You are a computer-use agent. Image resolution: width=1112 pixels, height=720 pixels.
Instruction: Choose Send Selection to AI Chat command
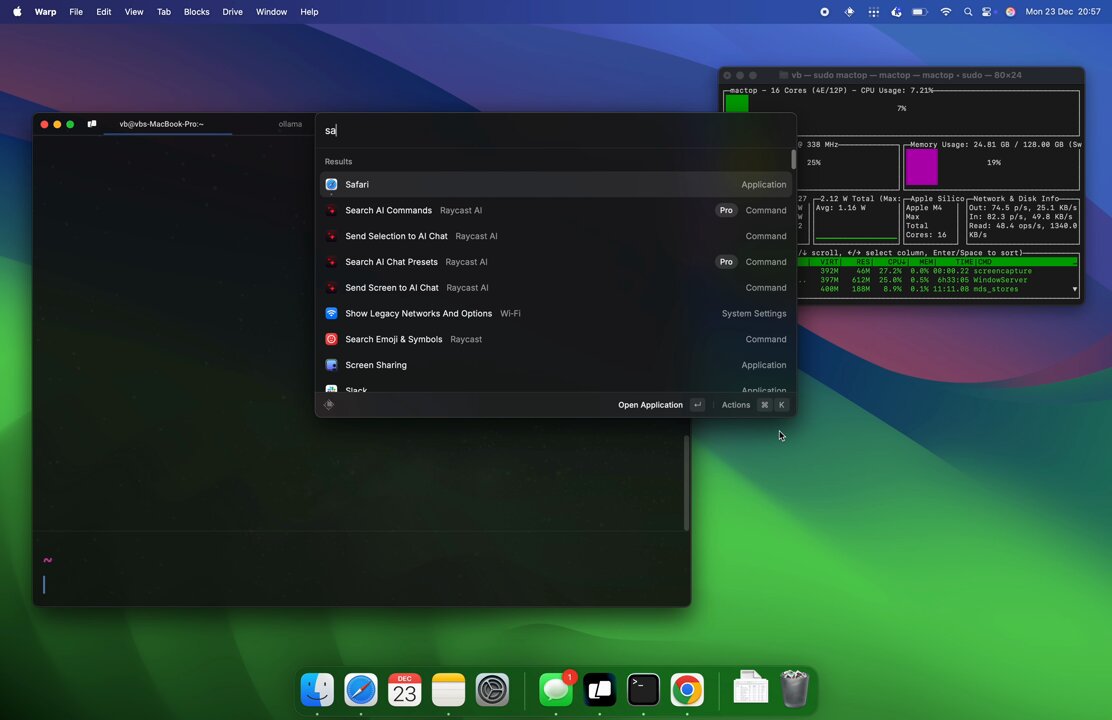[x=555, y=236]
